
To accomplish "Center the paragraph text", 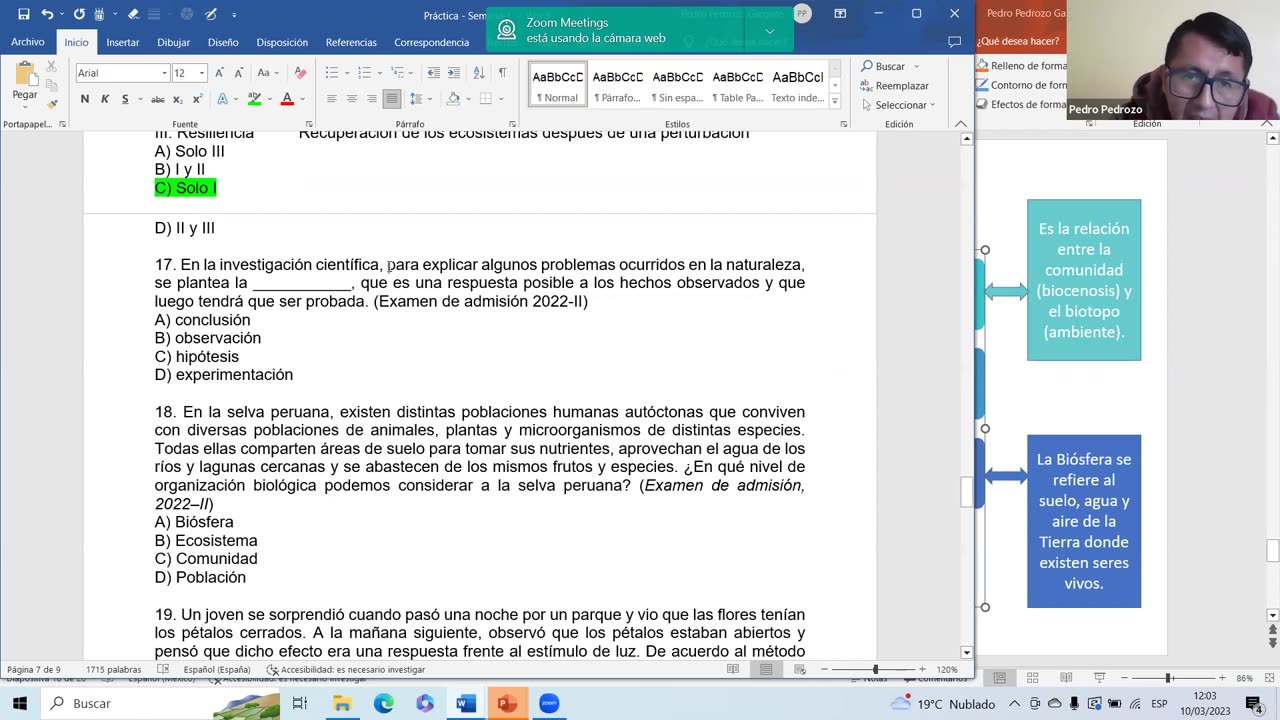I will pos(352,99).
